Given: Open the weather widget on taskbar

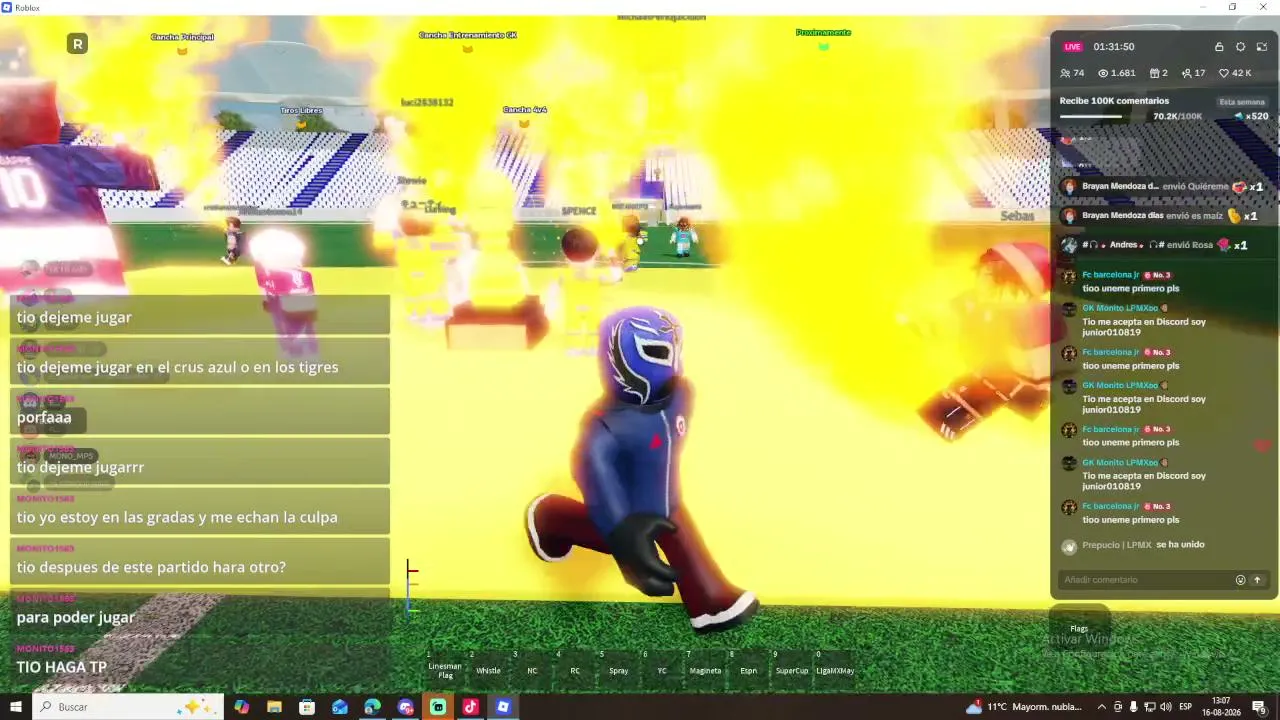Looking at the screenshot, I should [x=1024, y=707].
